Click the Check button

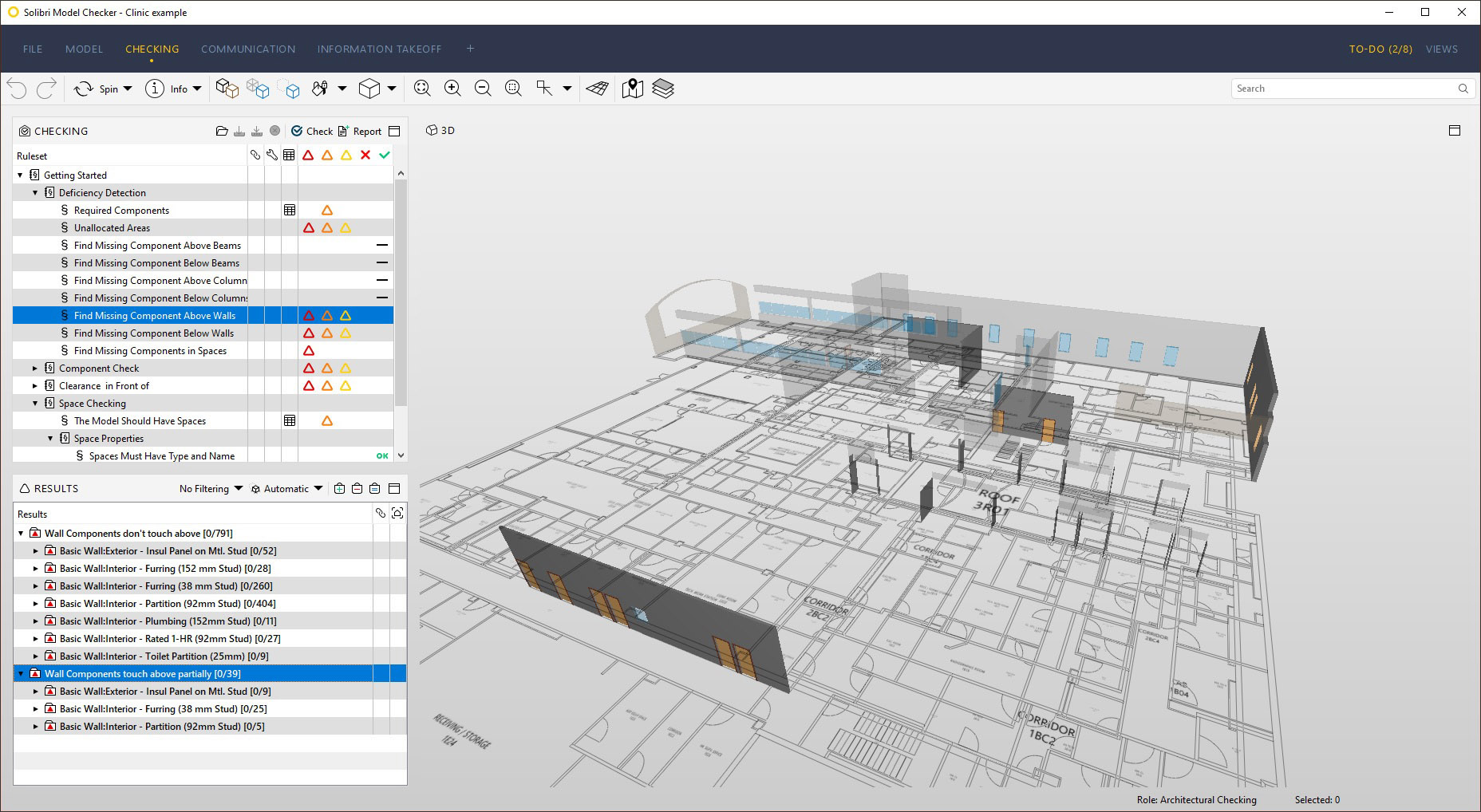pos(312,131)
